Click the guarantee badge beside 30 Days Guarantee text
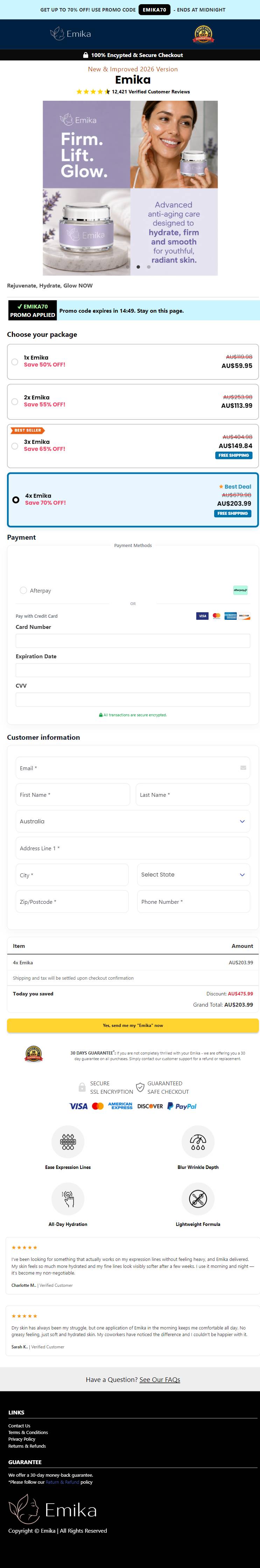The width and height of the screenshot is (260, 1568). click(x=34, y=1053)
